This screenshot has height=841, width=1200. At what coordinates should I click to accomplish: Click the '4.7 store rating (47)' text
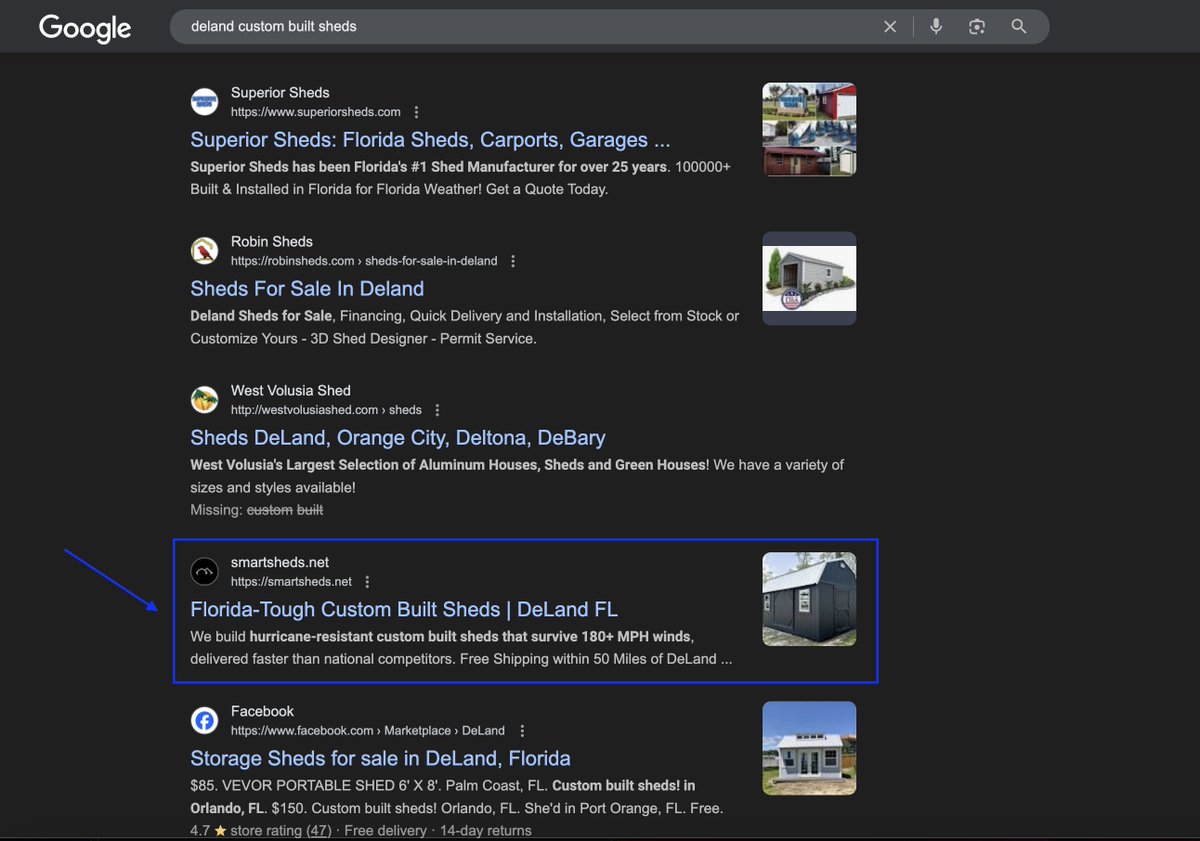pos(261,831)
